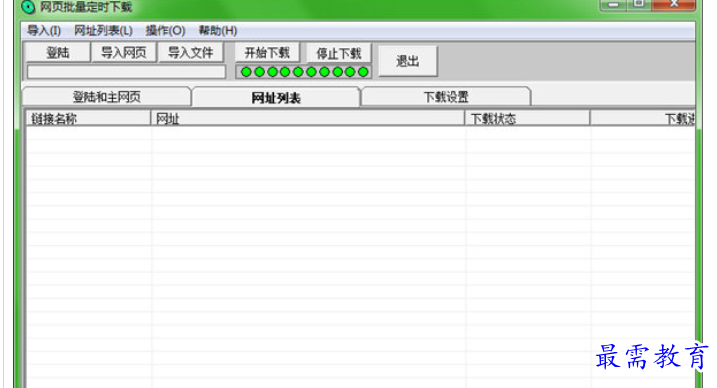
Task: Minimize the 网页批量定时下载 window
Action: 613,5
